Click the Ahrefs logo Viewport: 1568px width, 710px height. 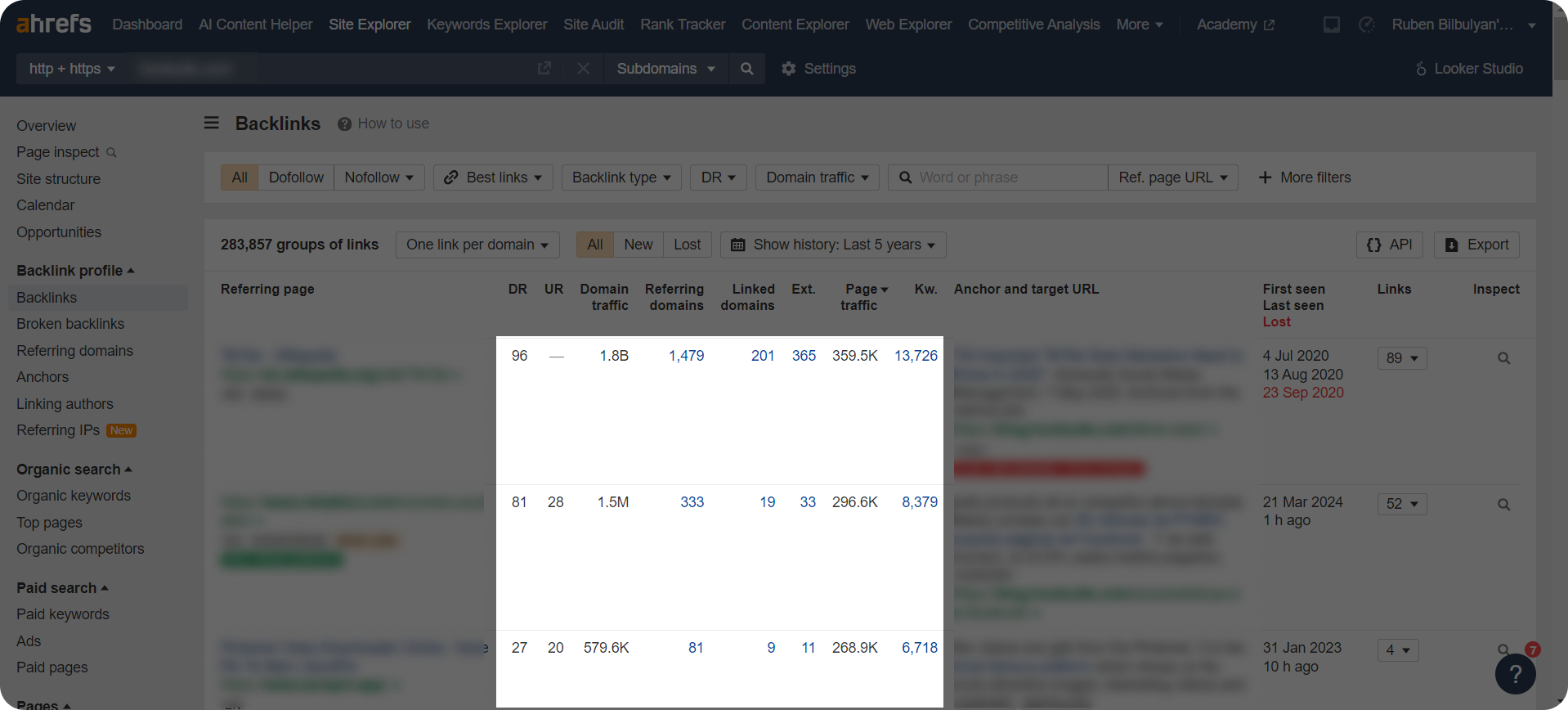point(54,24)
